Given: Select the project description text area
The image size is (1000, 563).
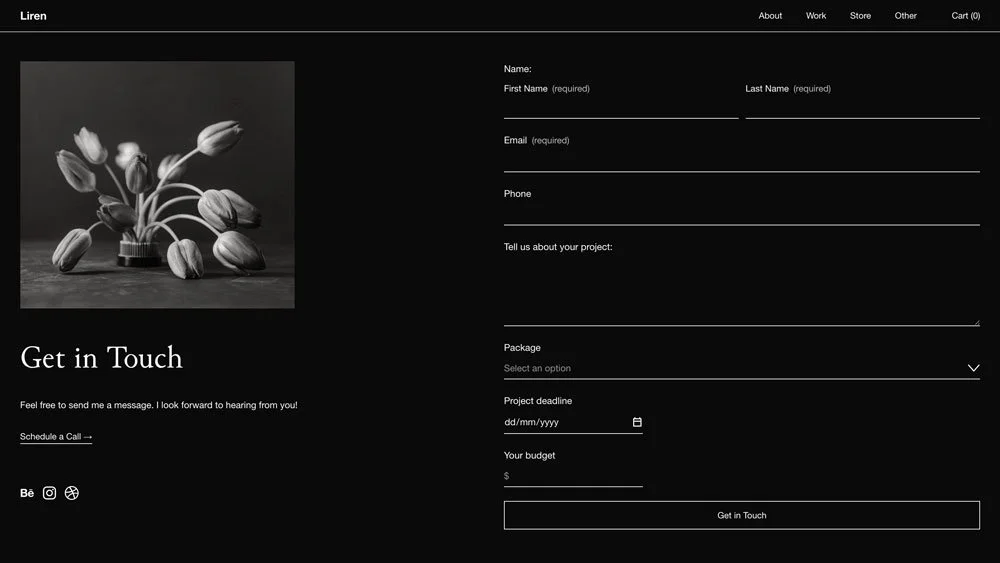Looking at the screenshot, I should coord(742,291).
